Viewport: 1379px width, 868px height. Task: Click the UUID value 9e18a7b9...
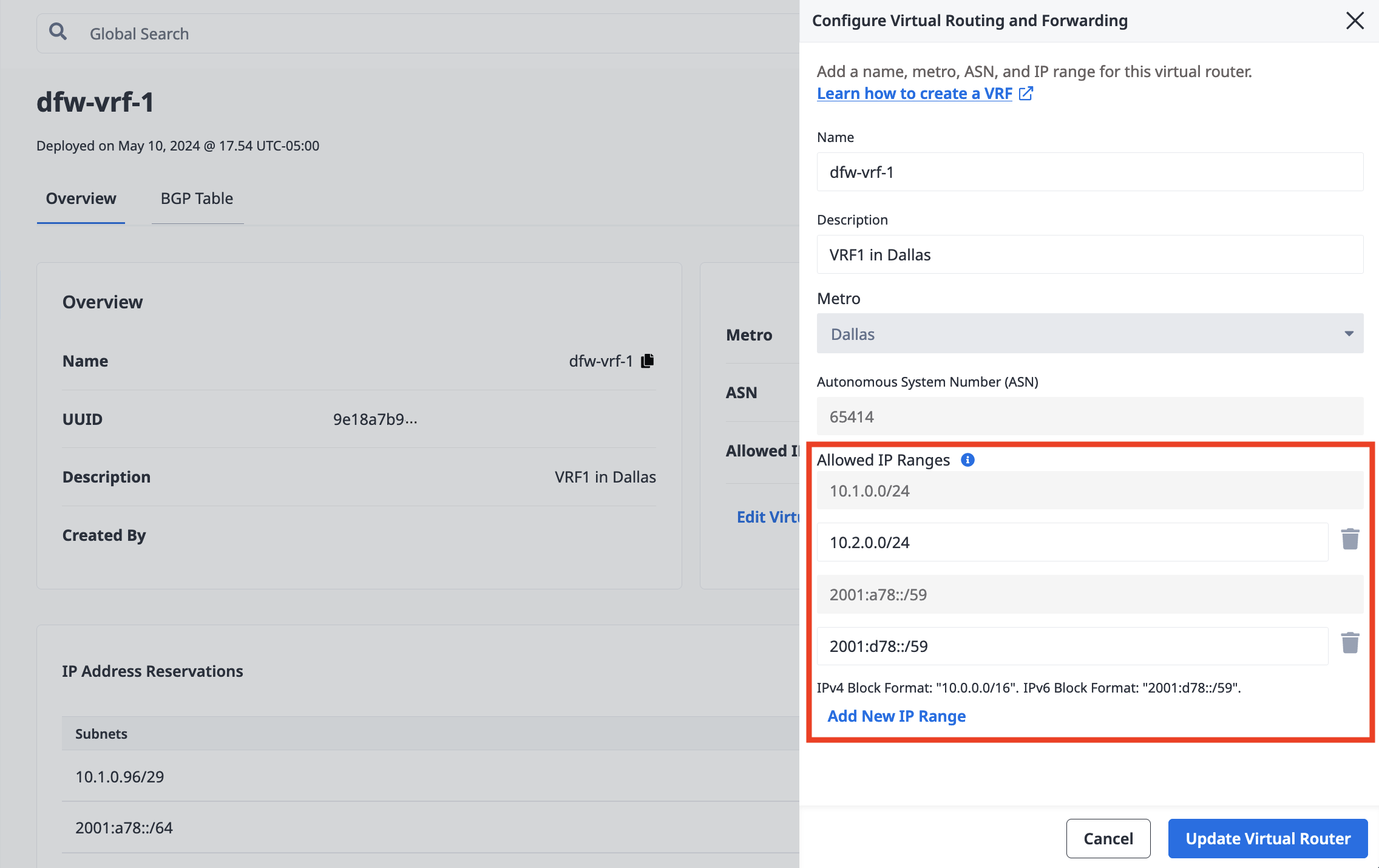coord(375,419)
